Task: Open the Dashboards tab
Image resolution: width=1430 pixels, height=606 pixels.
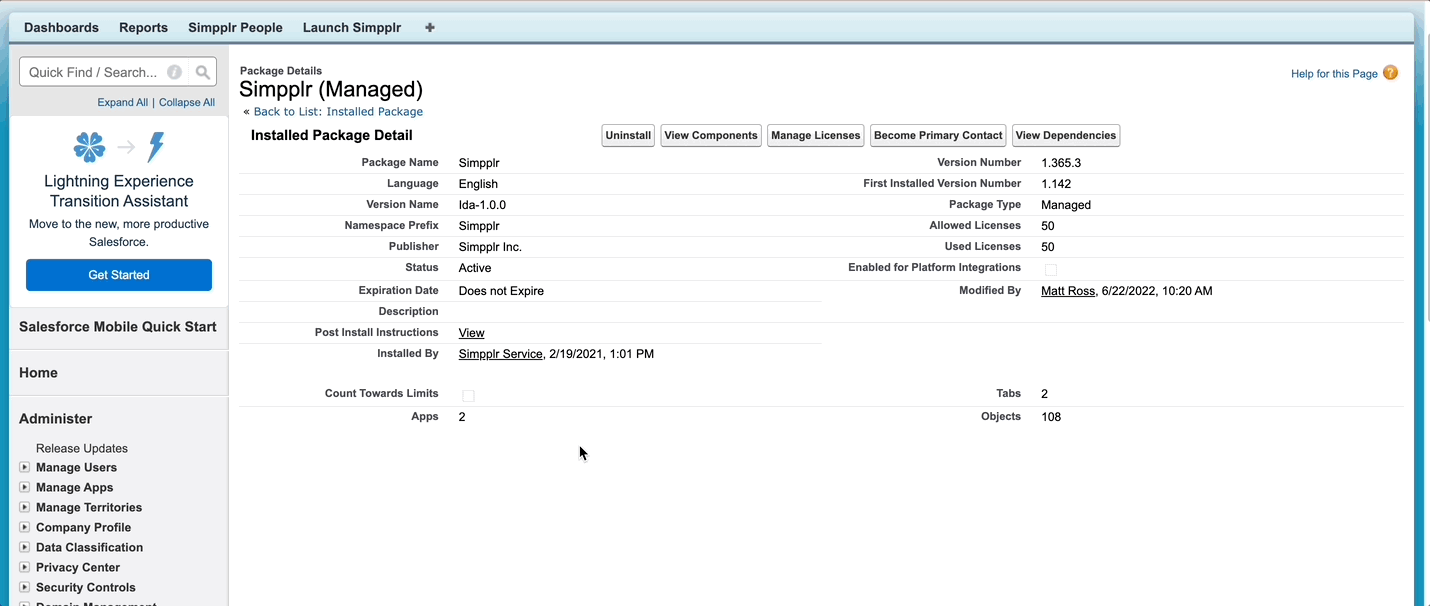Action: point(61,28)
